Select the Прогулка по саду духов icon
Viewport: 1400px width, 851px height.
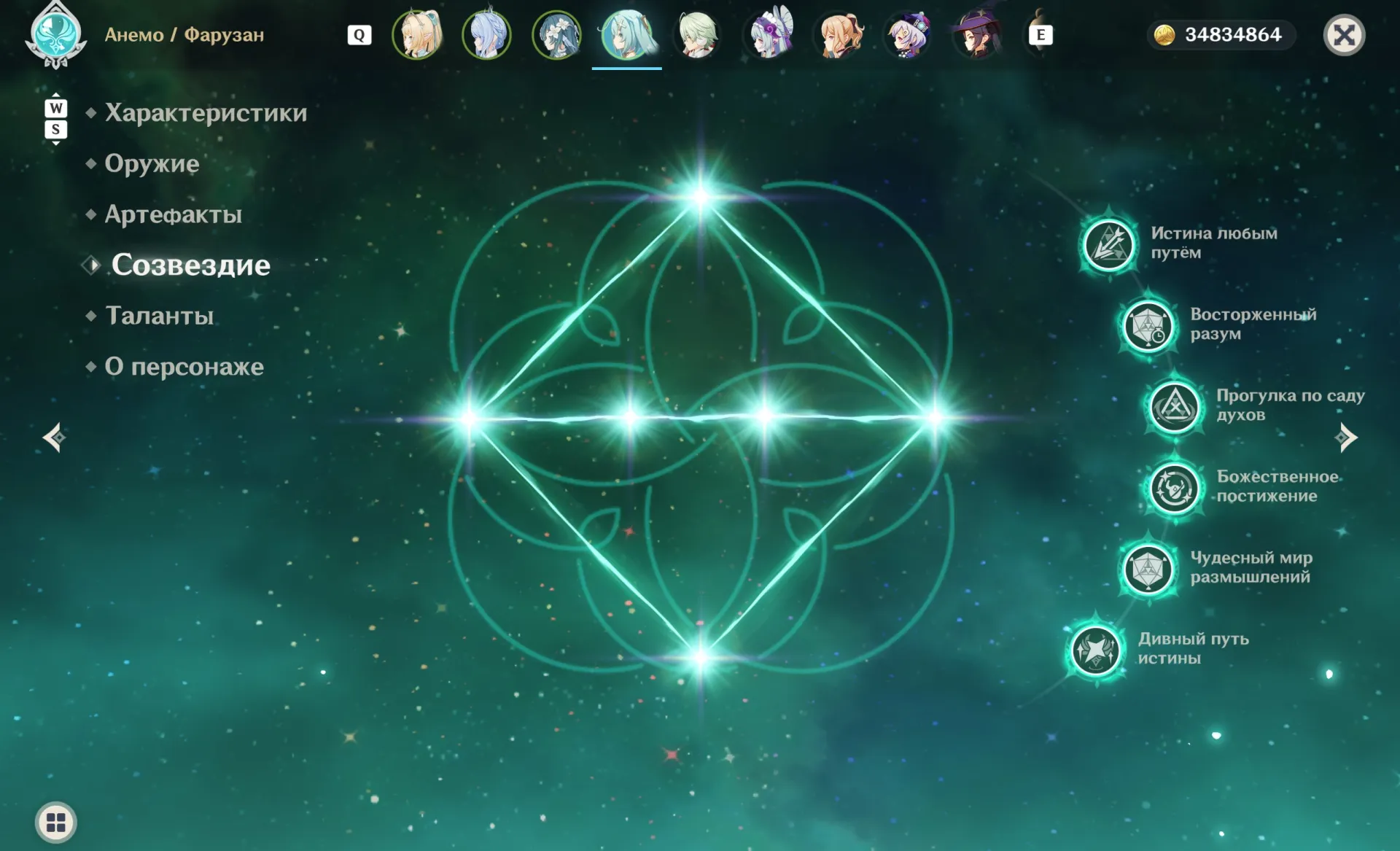pos(1174,406)
